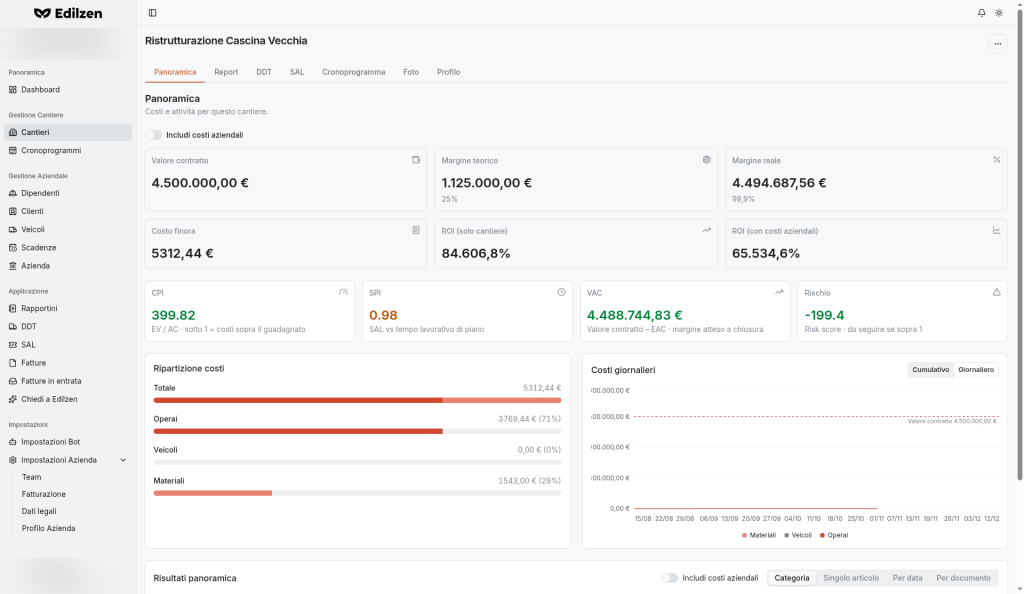The image size is (1024, 594).
Task: Click the Azienda building icon
Action: (x=13, y=266)
